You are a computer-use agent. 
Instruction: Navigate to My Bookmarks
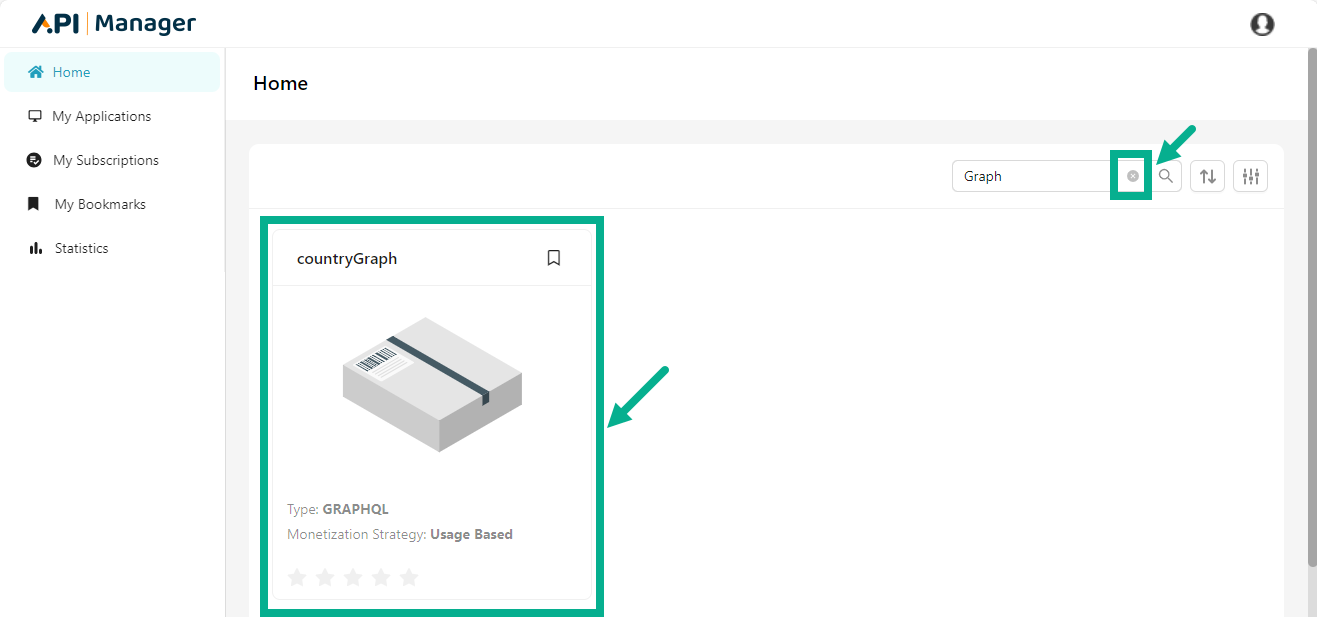(100, 204)
